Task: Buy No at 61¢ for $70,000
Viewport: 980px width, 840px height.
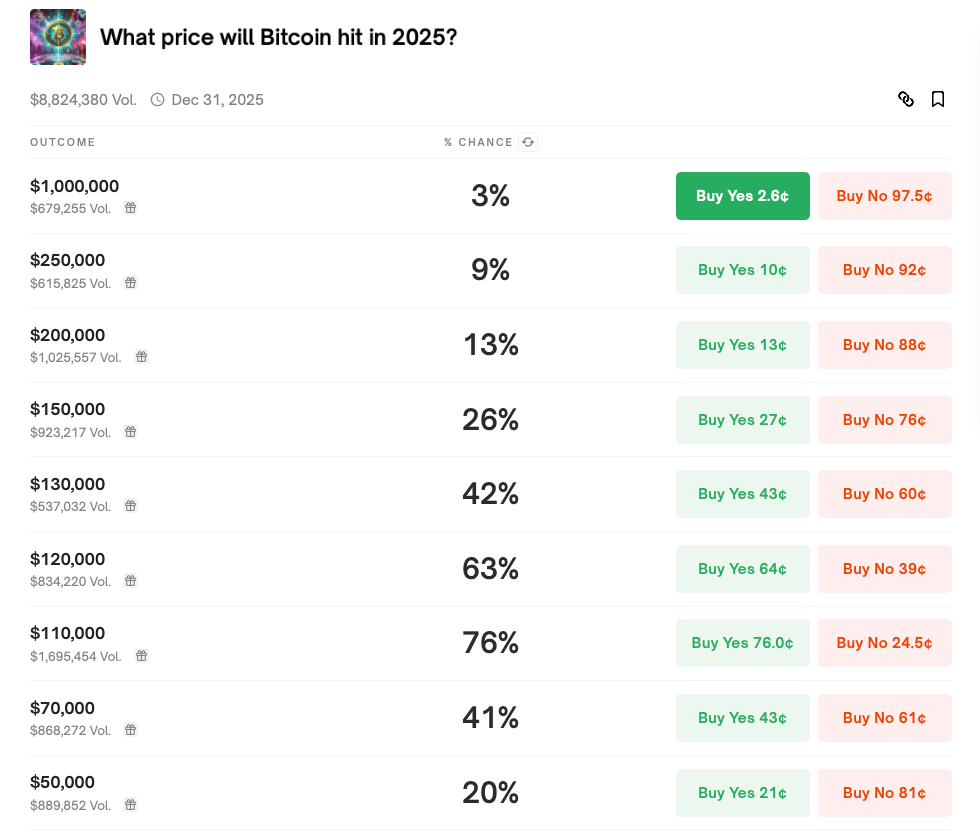Action: (x=884, y=718)
